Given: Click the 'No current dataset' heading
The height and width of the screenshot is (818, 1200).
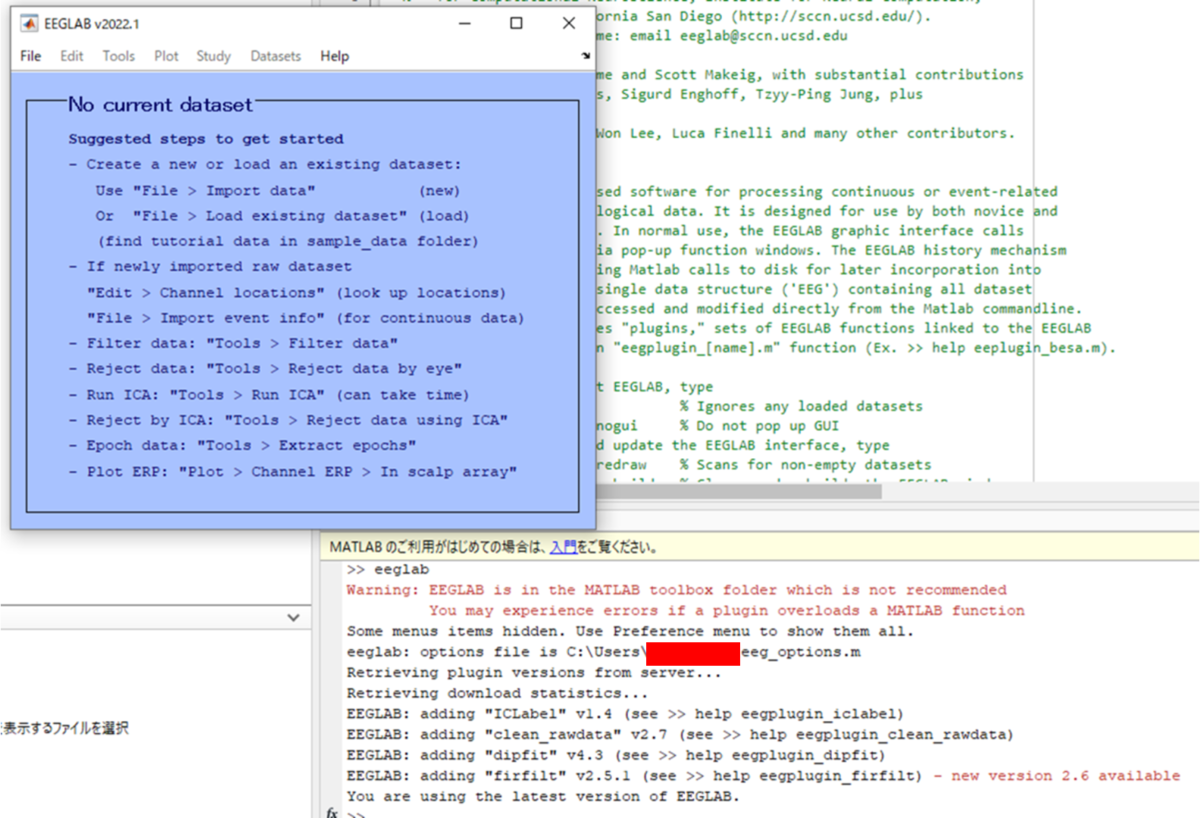Looking at the screenshot, I should [x=161, y=104].
